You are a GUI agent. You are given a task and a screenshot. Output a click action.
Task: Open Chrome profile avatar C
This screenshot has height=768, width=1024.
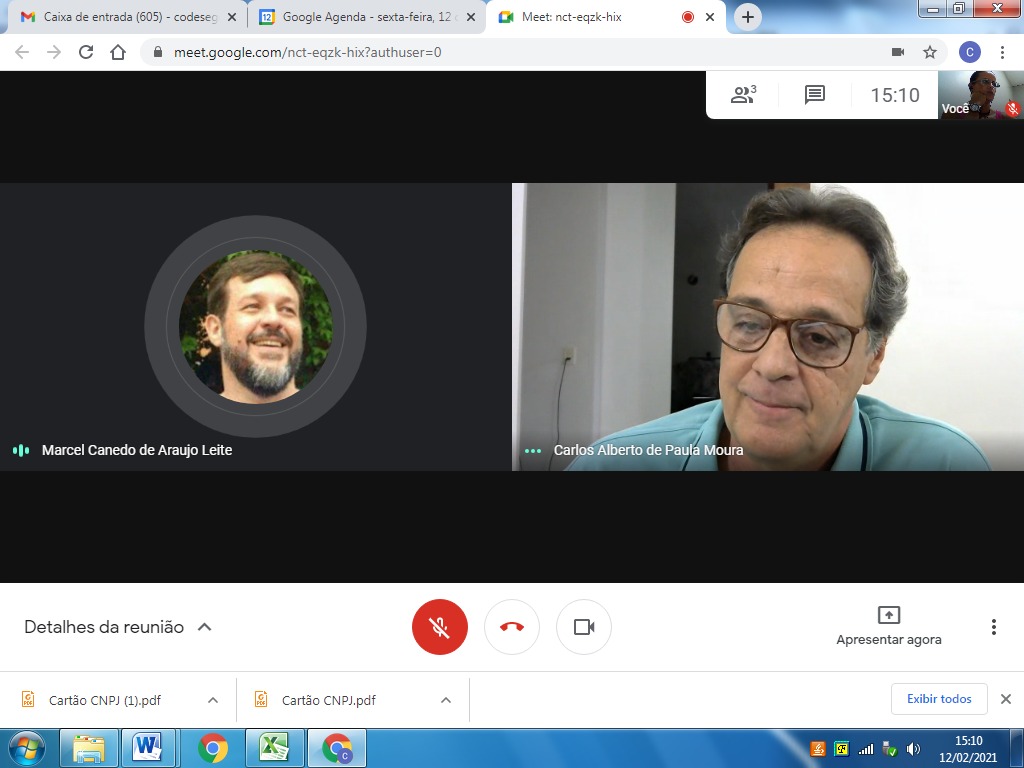pyautogui.click(x=970, y=52)
